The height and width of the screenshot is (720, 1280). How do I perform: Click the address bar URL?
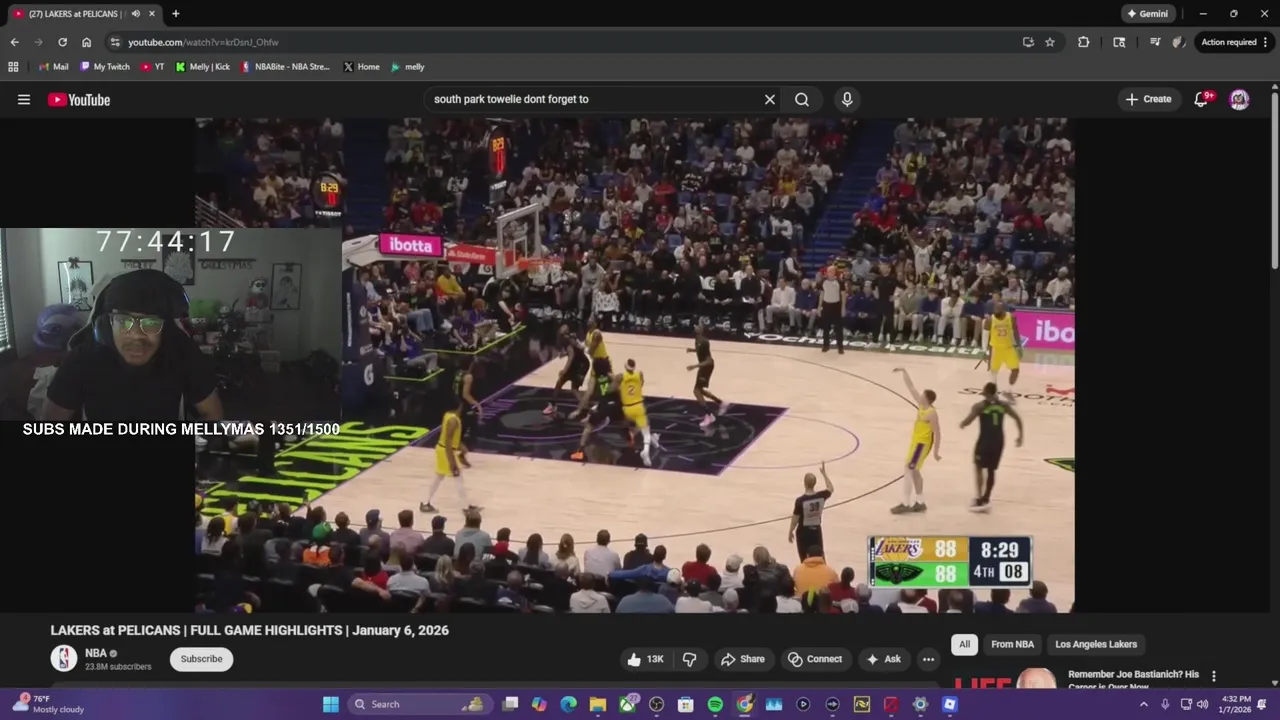coord(203,42)
